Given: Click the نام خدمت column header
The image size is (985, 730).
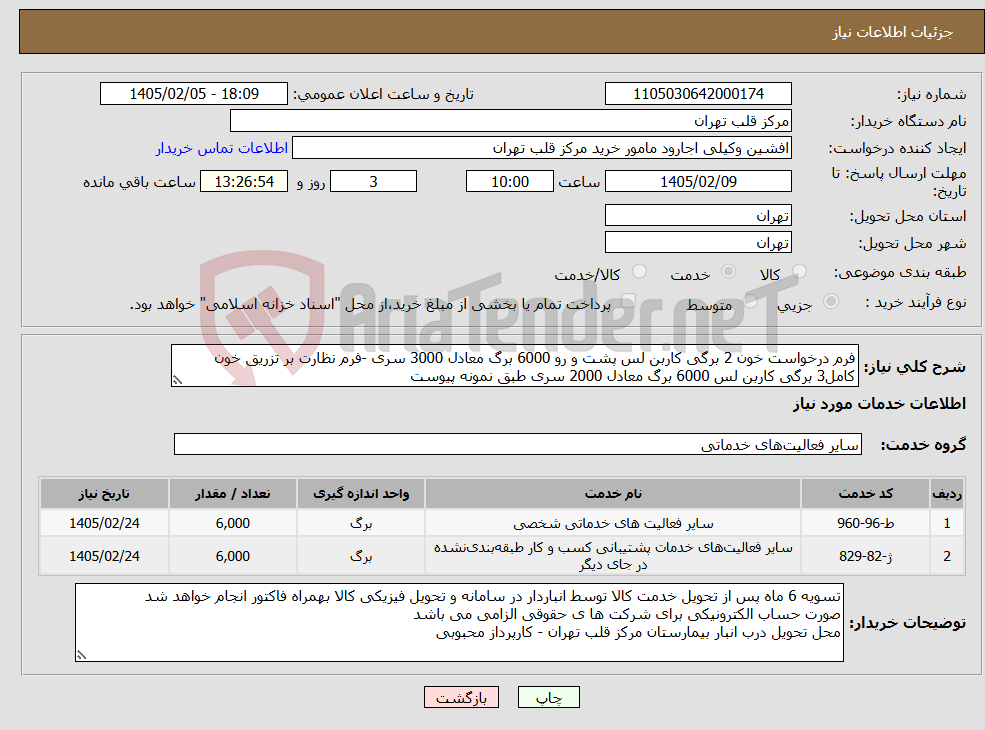Looking at the screenshot, I should click(613, 494).
